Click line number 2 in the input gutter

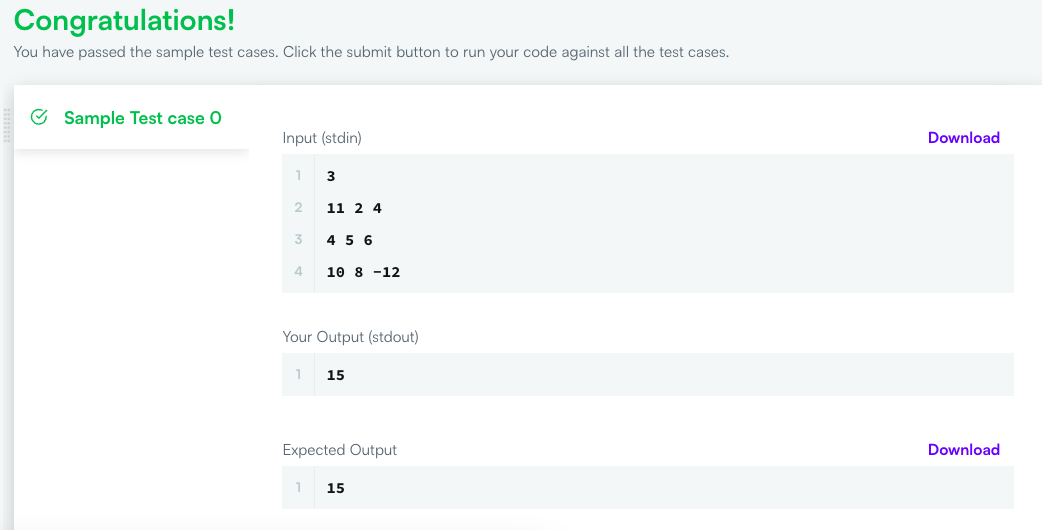point(298,207)
